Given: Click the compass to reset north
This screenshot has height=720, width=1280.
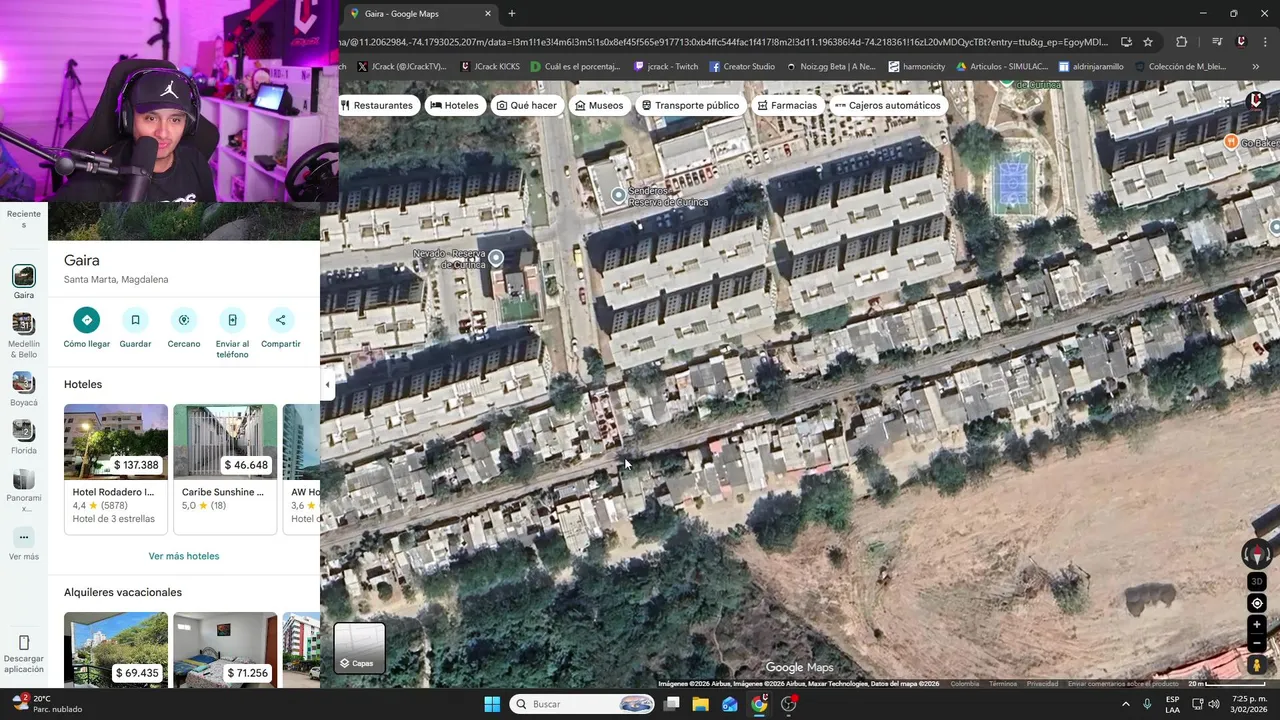Looking at the screenshot, I should coord(1257,554).
